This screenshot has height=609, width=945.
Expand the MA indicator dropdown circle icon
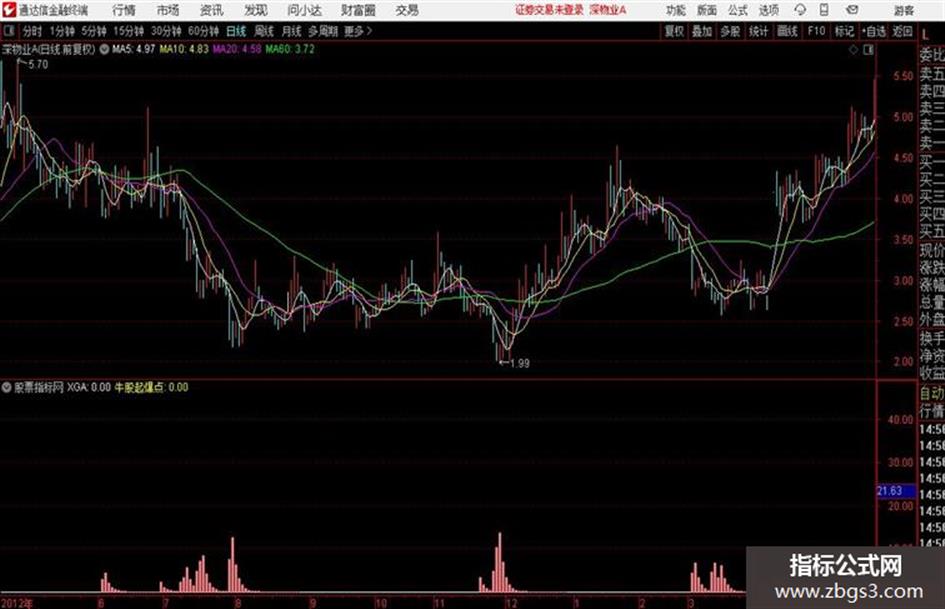click(x=104, y=49)
